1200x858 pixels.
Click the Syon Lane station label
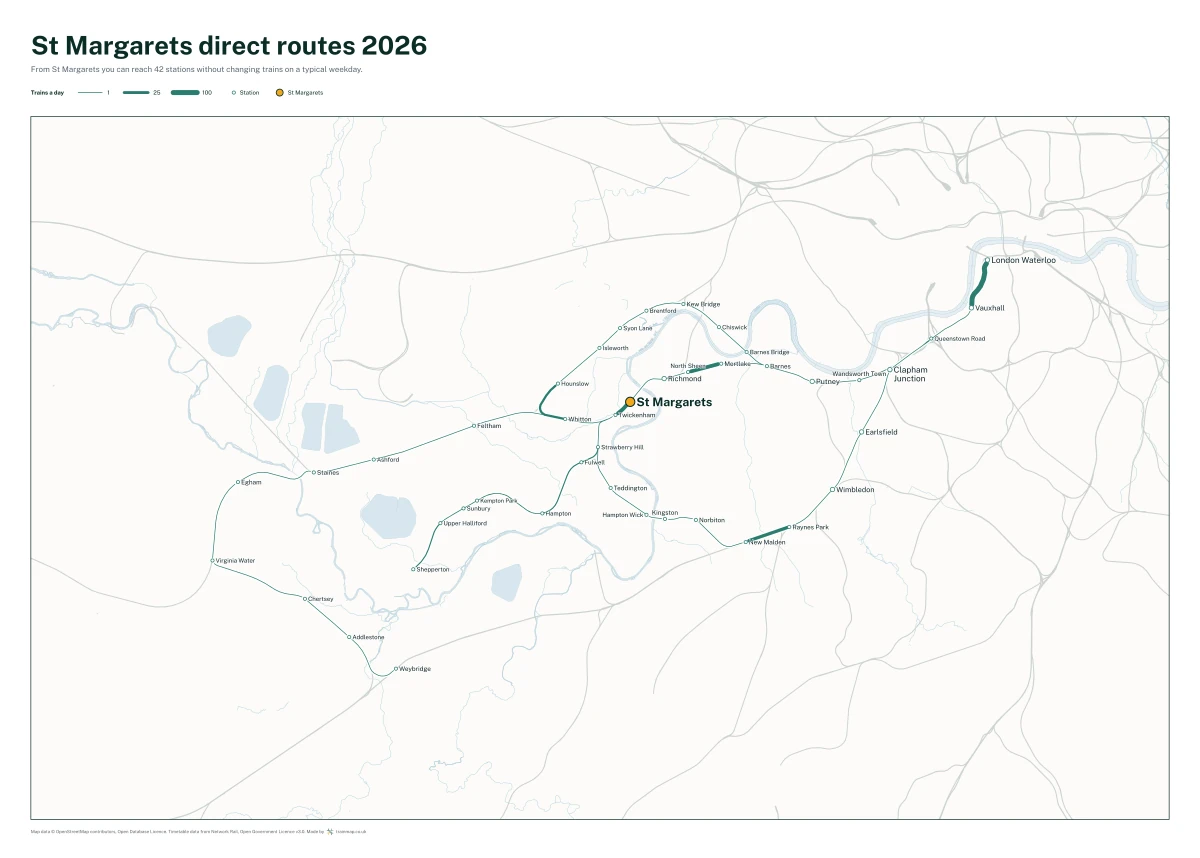(x=637, y=328)
